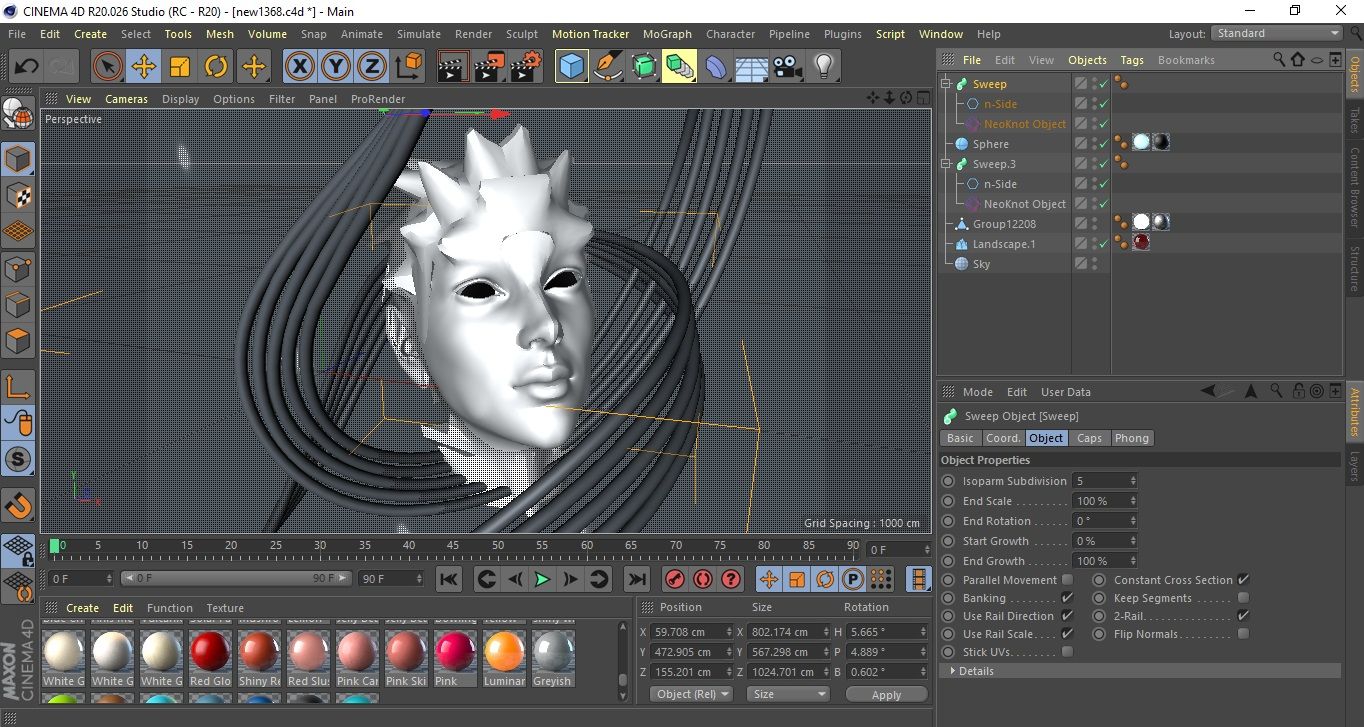Click the Isoparm Subdivision field
Image resolution: width=1364 pixels, height=727 pixels.
pos(1103,481)
